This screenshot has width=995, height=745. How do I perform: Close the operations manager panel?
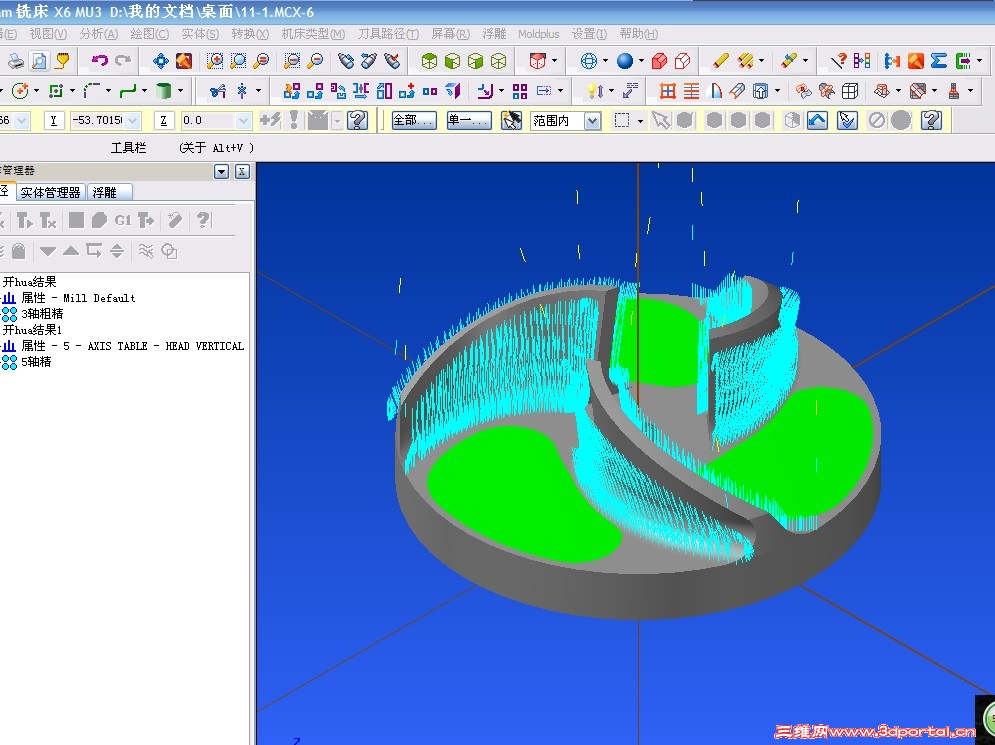click(x=242, y=171)
